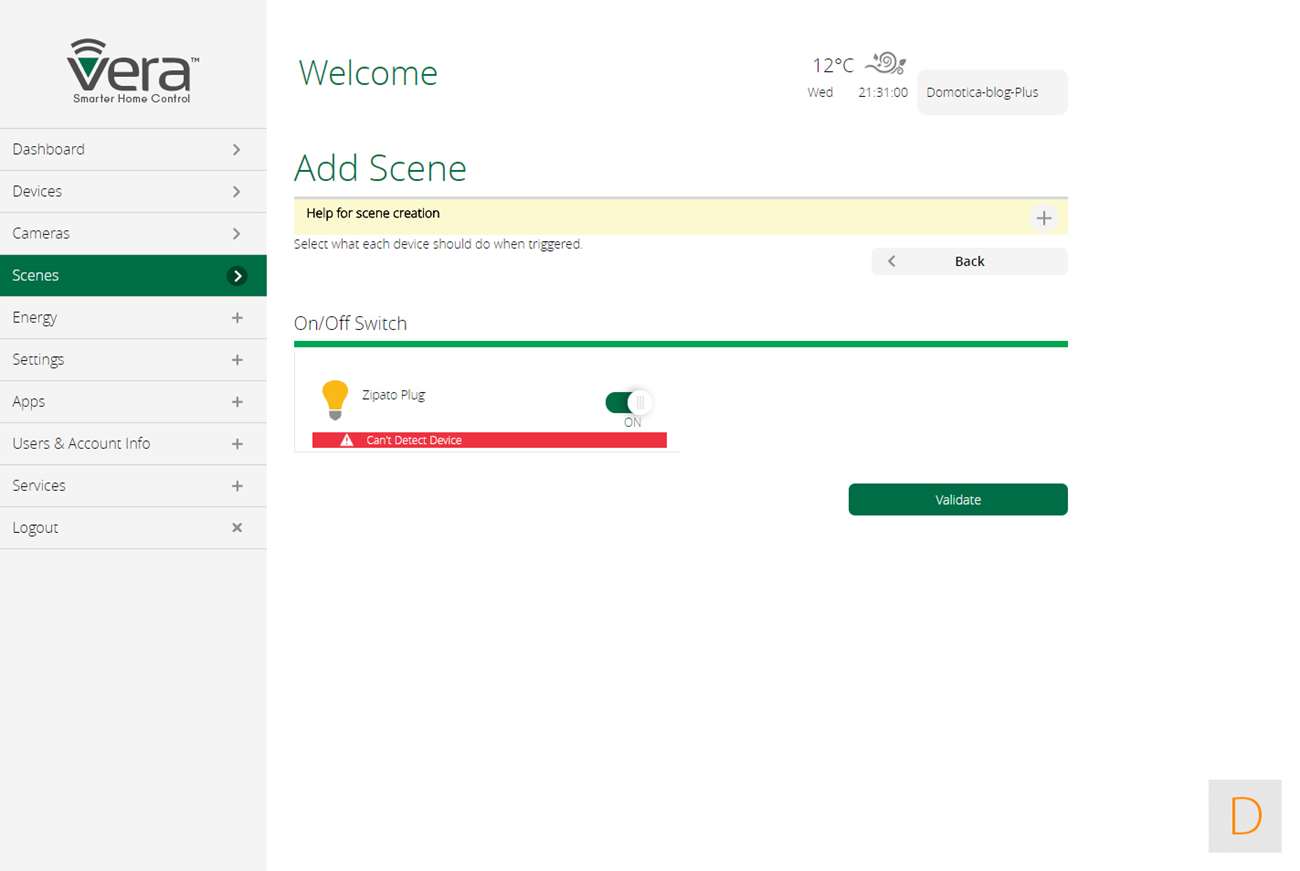Expand the Help for scene creation panel
The width and height of the screenshot is (1300, 871).
tap(1043, 218)
